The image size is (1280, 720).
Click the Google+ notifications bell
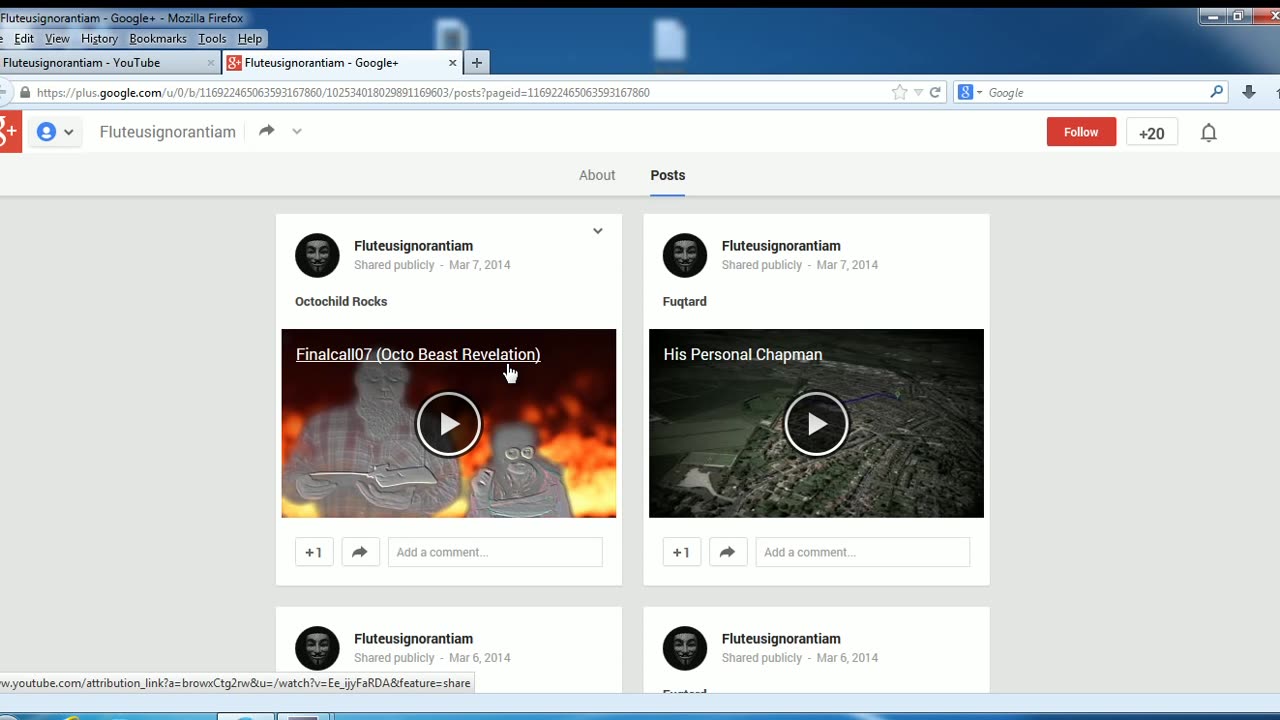tap(1209, 132)
